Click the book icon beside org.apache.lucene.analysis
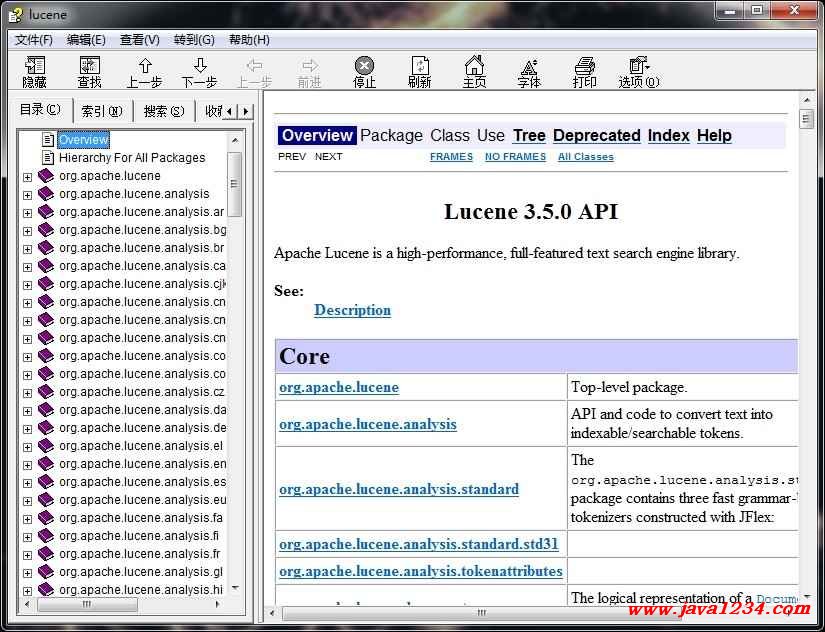Viewport: 825px width, 632px height. [x=46, y=194]
